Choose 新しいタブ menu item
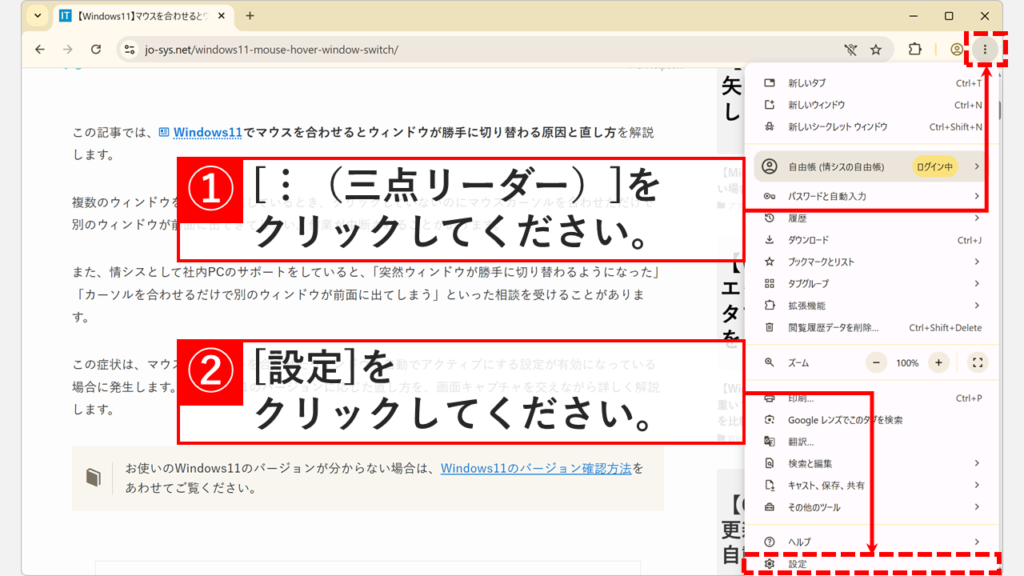Screen dimensions: 1024x576 coord(873,83)
